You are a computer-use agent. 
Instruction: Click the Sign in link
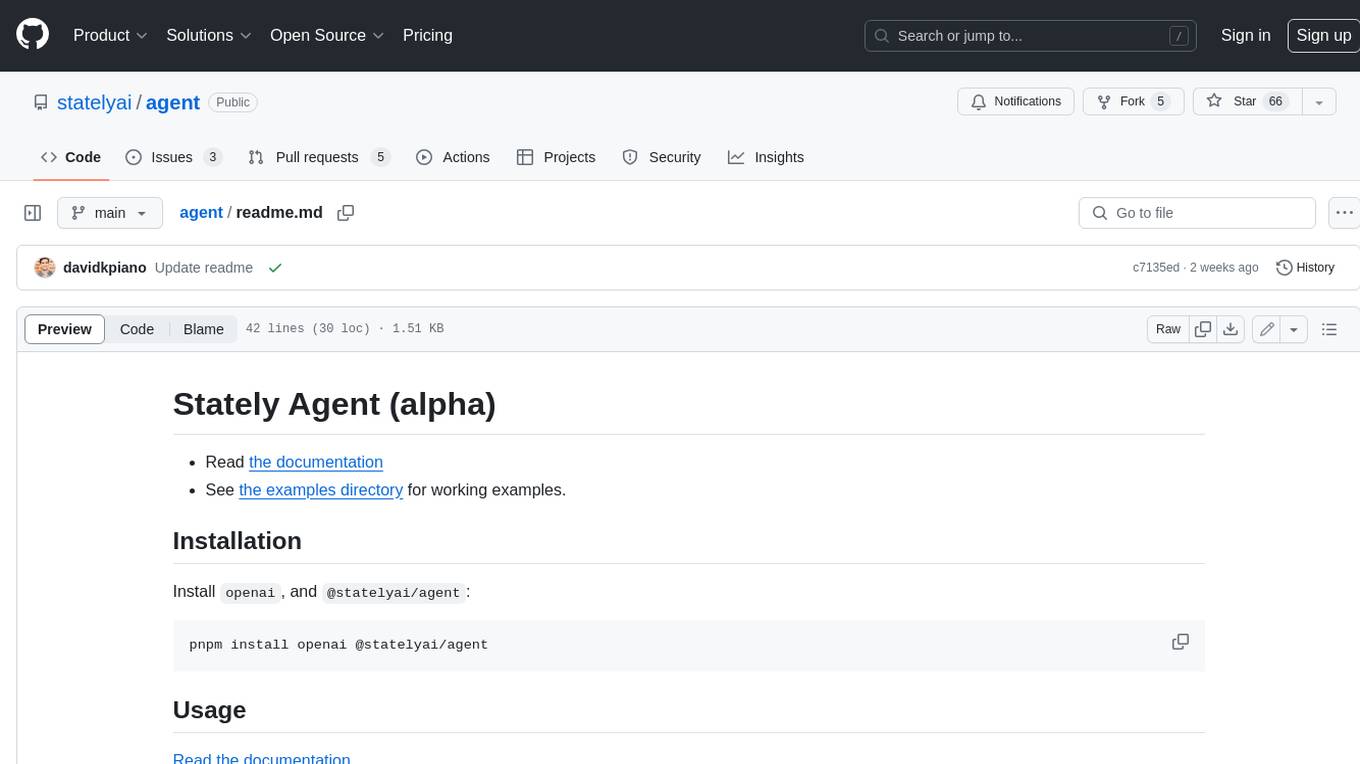click(x=1245, y=35)
